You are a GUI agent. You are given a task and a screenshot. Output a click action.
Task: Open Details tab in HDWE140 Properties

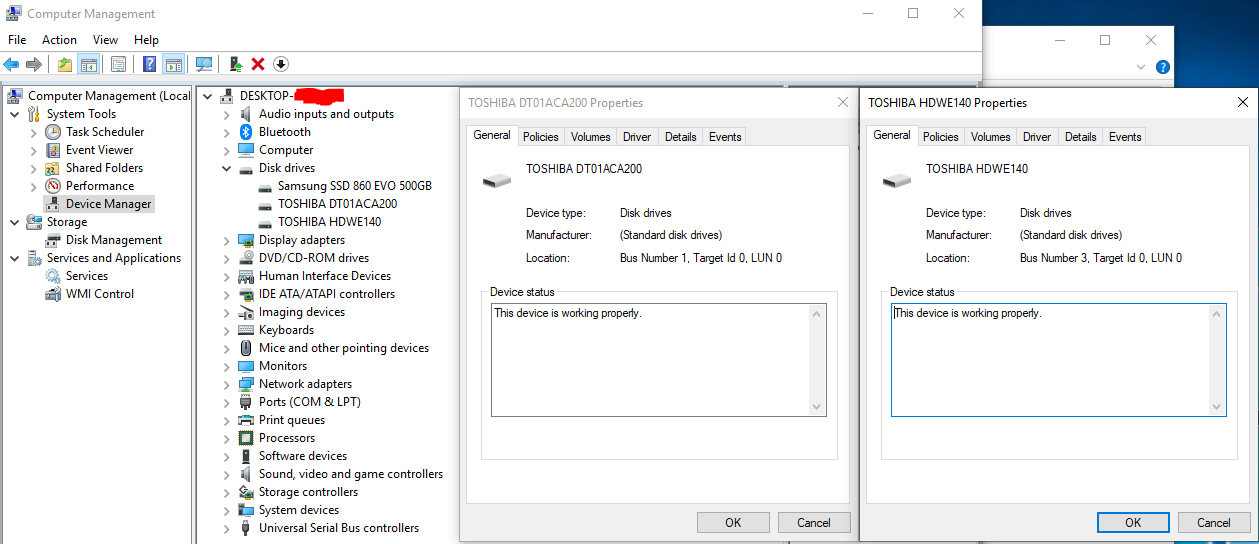(1080, 137)
